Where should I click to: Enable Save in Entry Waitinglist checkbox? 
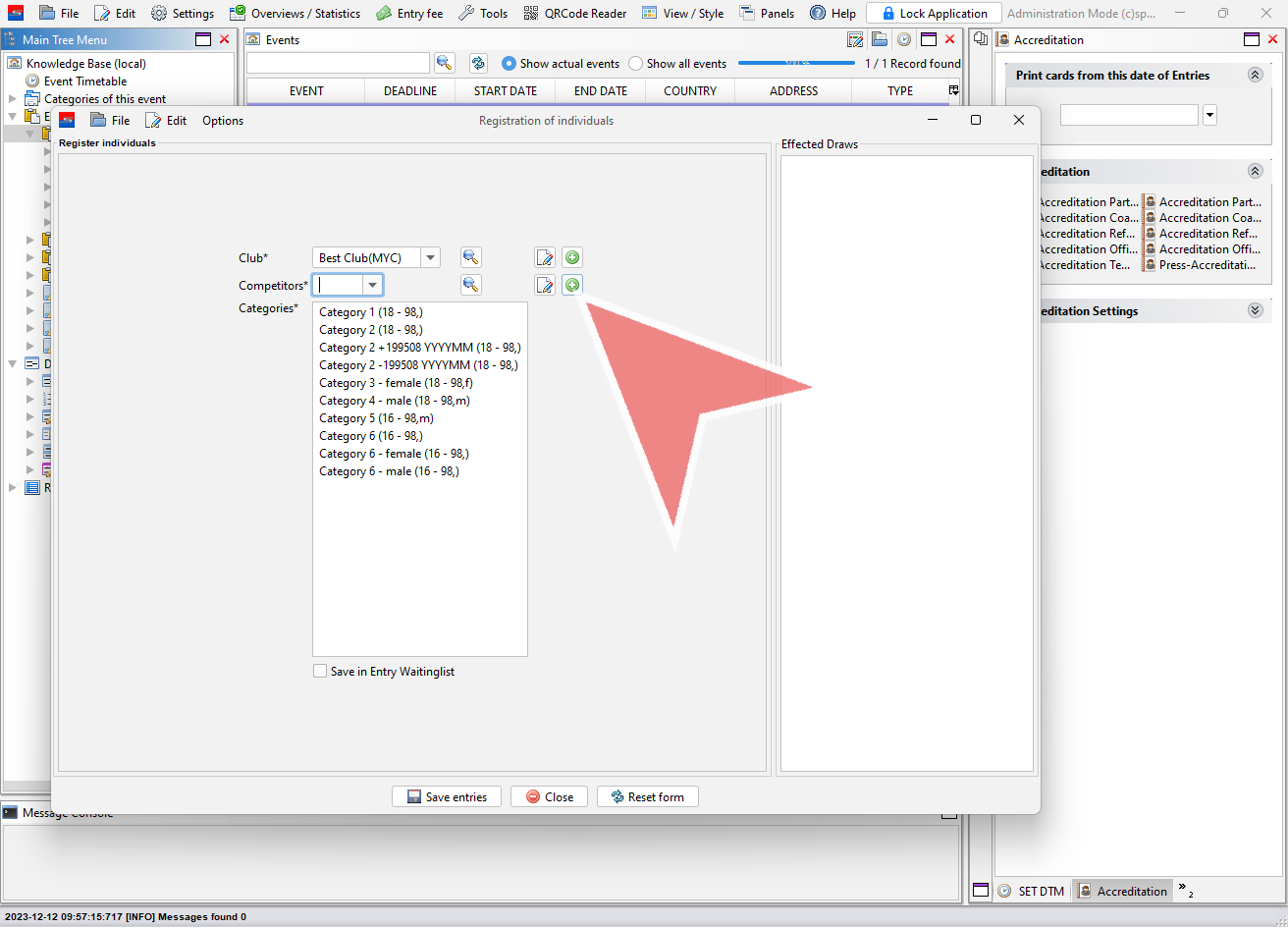pyautogui.click(x=320, y=672)
